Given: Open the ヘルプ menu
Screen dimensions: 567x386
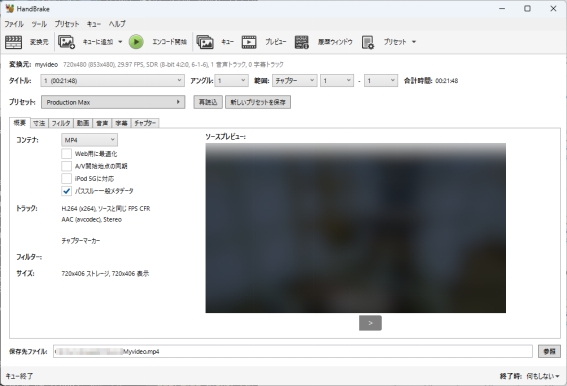Looking at the screenshot, I should coord(117,24).
